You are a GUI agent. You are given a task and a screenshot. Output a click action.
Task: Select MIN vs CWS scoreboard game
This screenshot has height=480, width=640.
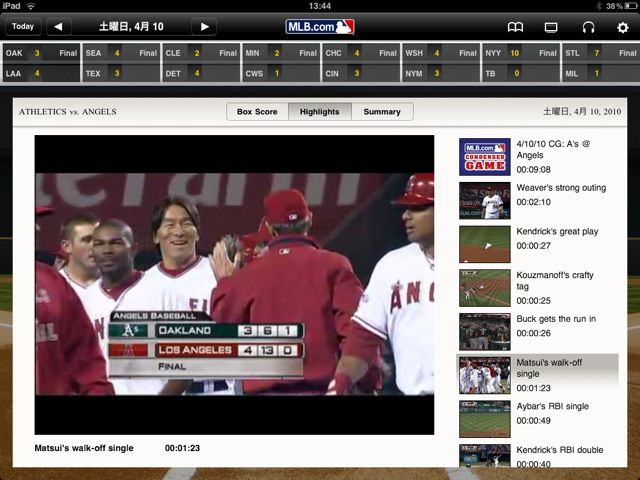click(281, 63)
